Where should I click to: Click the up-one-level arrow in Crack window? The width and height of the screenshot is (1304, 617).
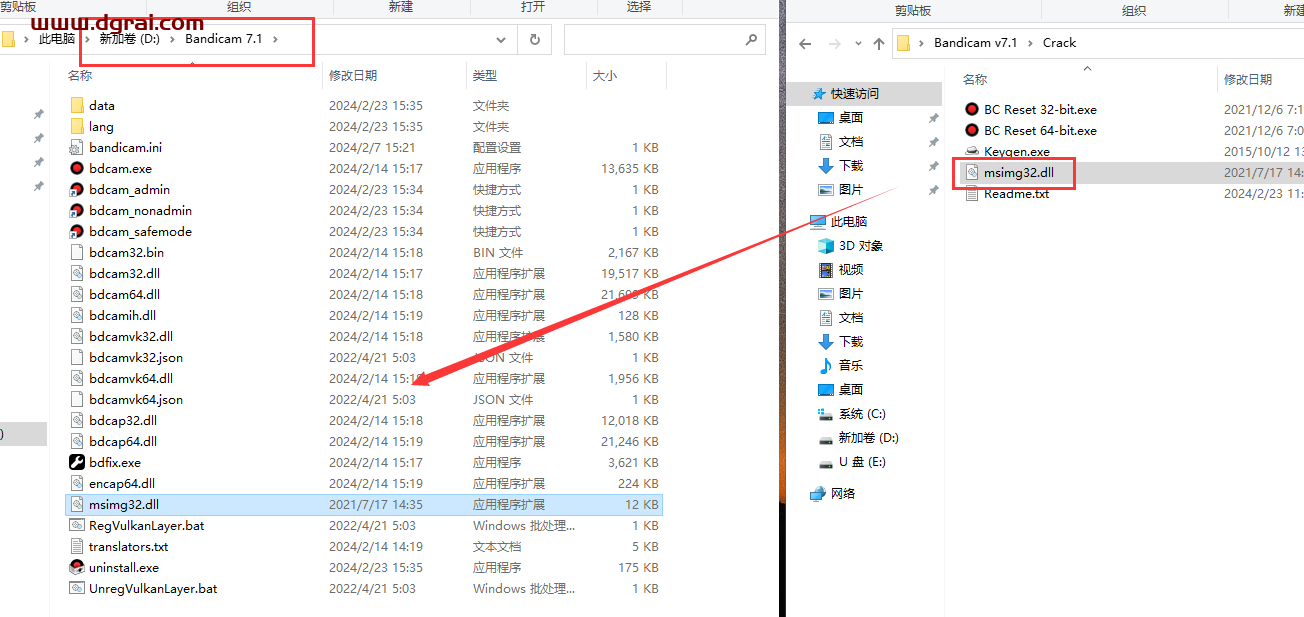click(x=879, y=43)
